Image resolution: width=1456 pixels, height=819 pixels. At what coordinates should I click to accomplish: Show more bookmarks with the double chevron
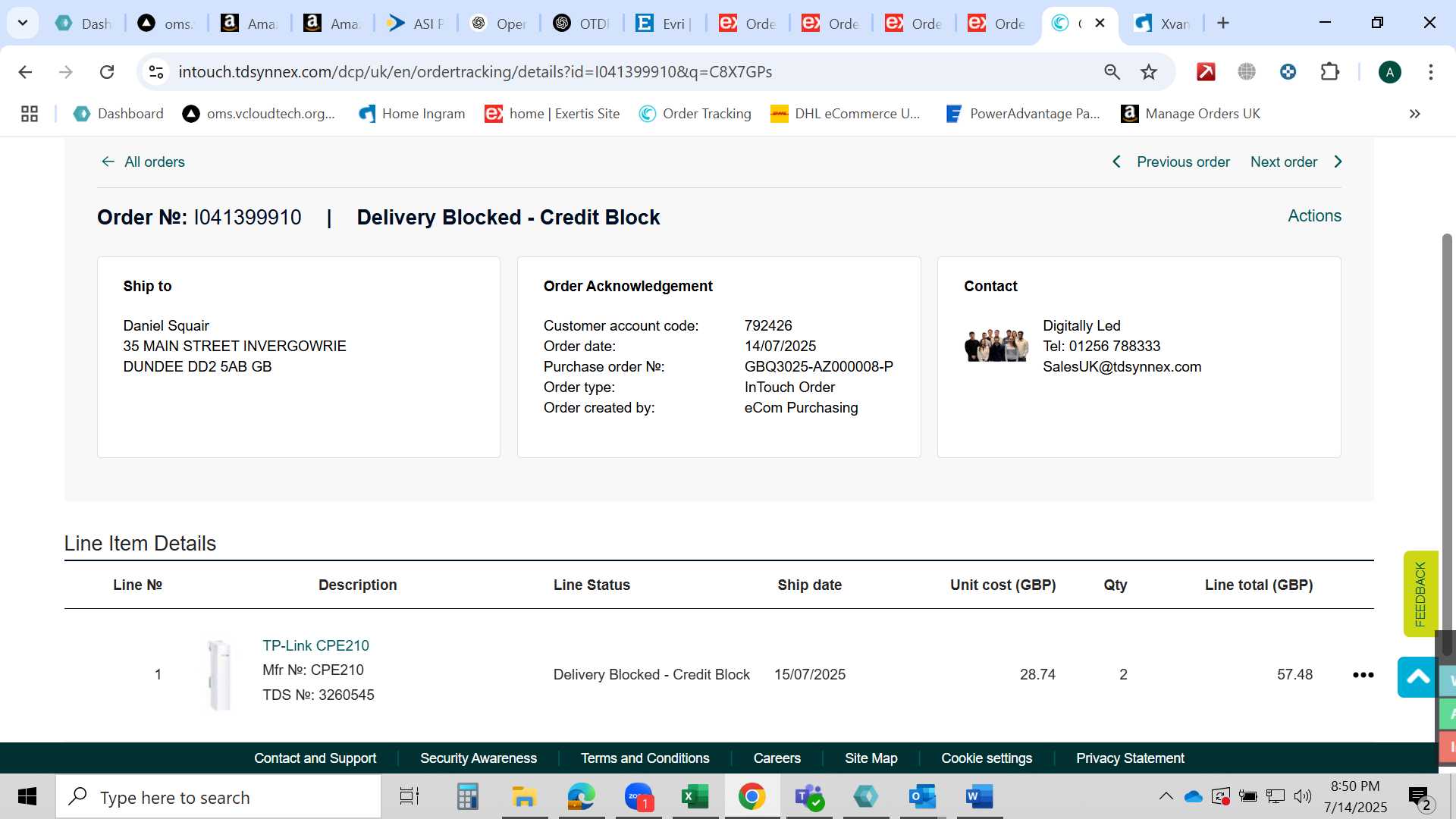1414,114
